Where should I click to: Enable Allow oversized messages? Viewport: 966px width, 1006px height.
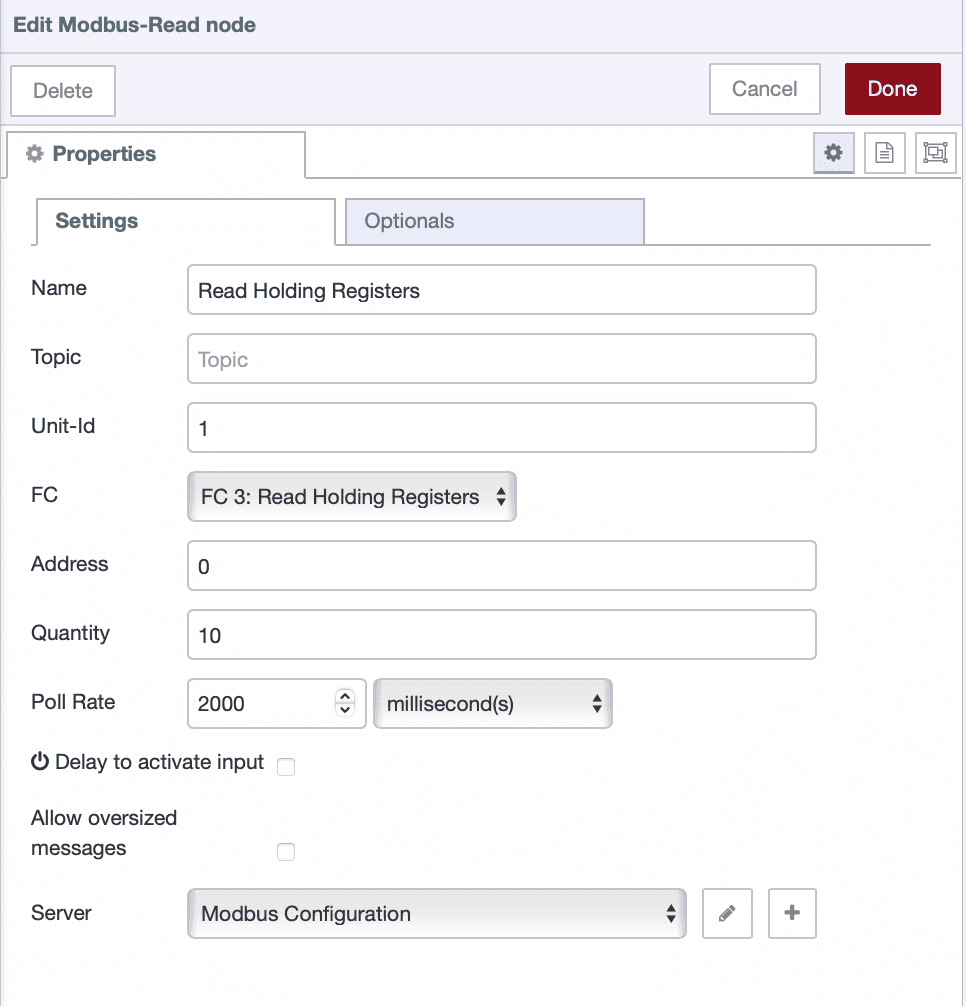click(x=286, y=851)
